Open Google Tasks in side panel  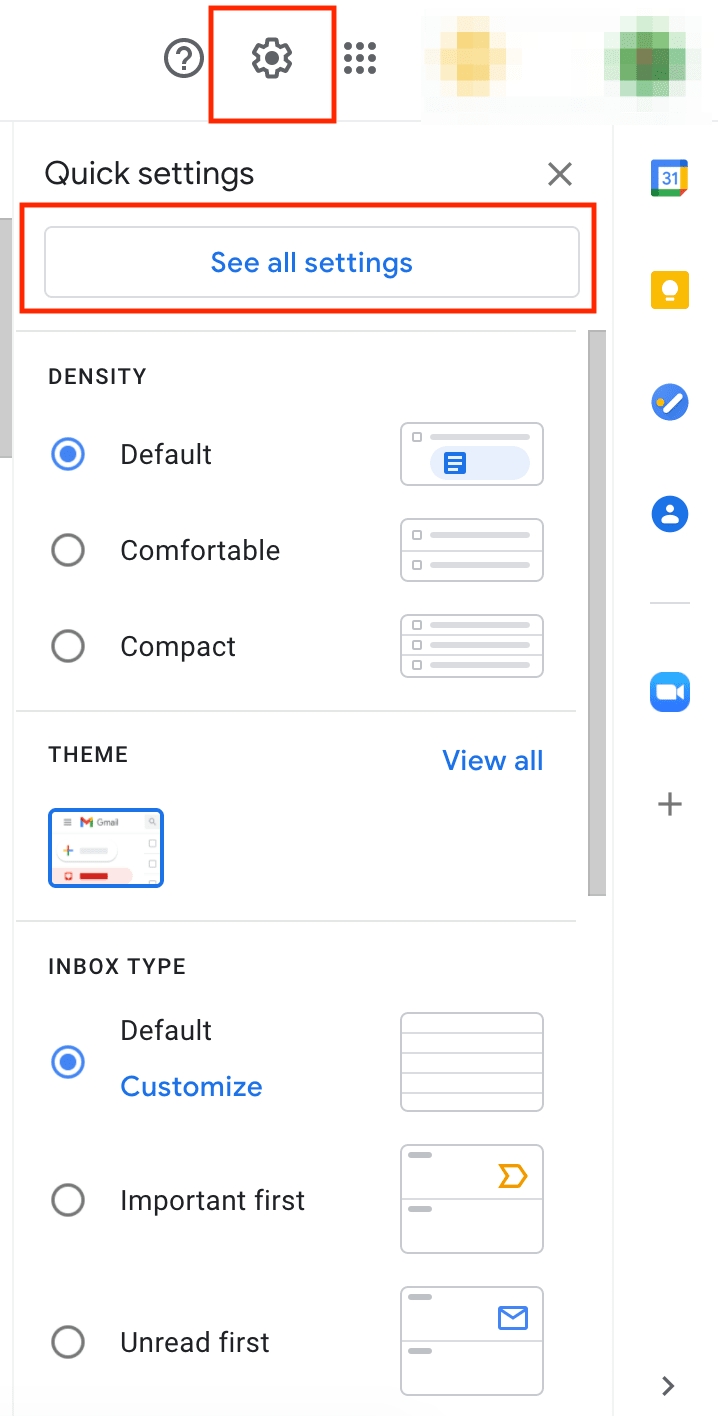click(670, 404)
